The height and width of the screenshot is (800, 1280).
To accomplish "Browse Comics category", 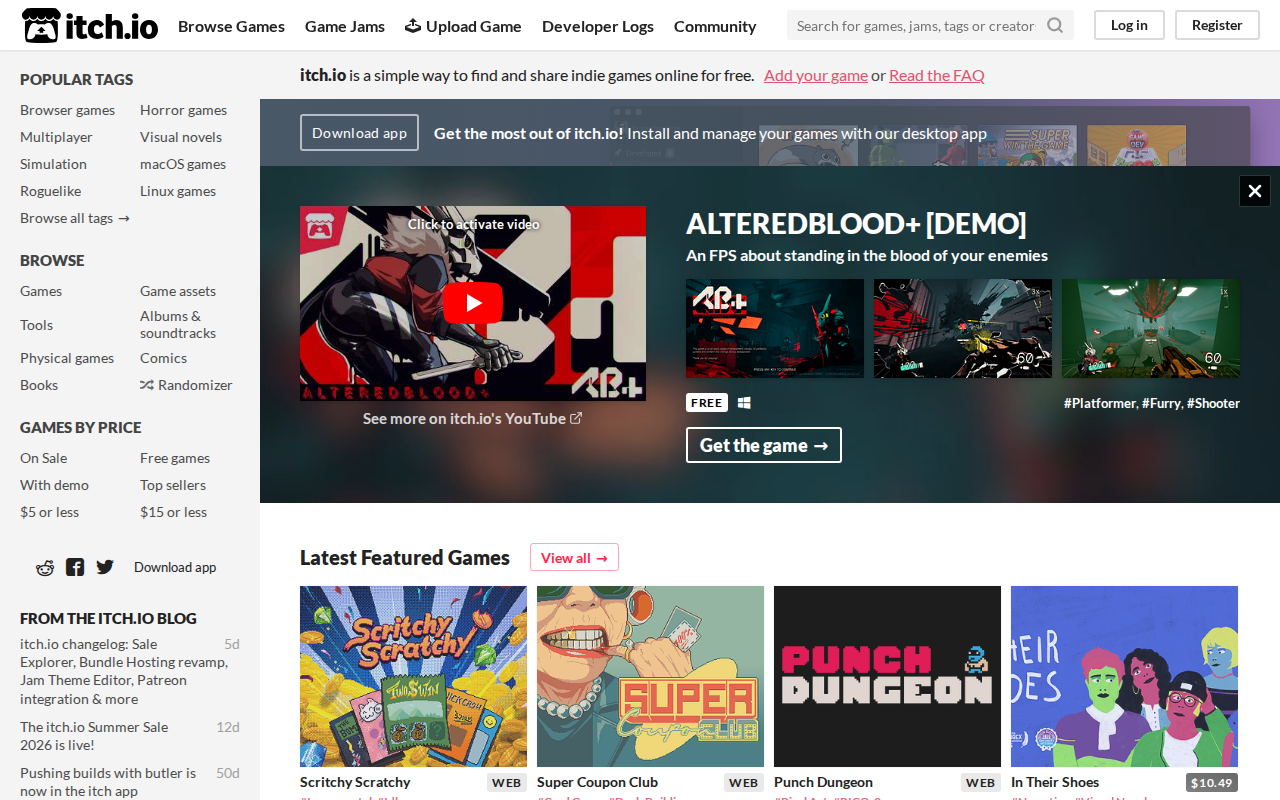I will [x=163, y=358].
